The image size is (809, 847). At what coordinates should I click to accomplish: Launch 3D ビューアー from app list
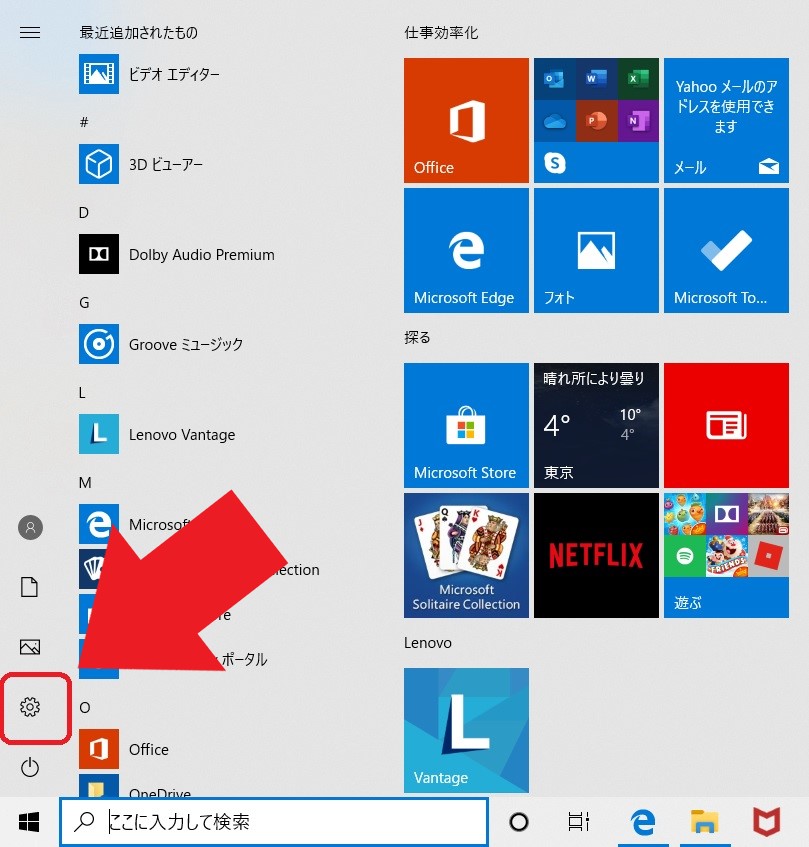coord(141,164)
